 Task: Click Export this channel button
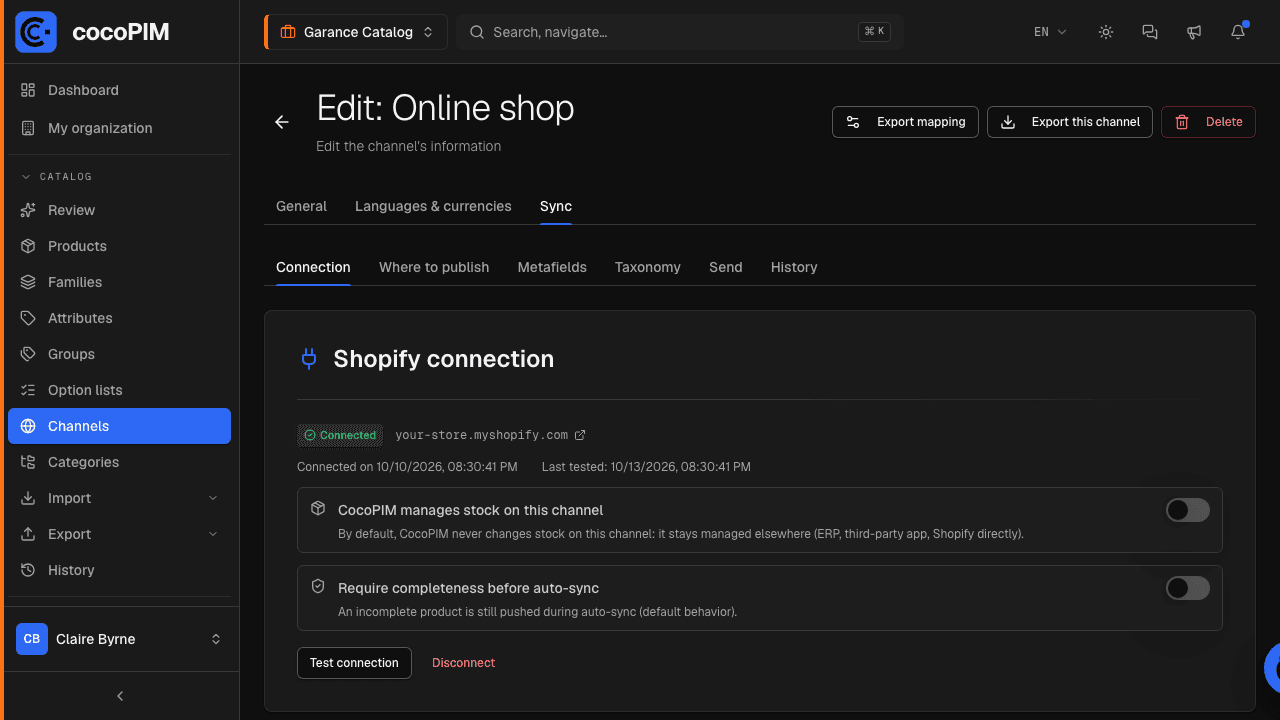1070,122
